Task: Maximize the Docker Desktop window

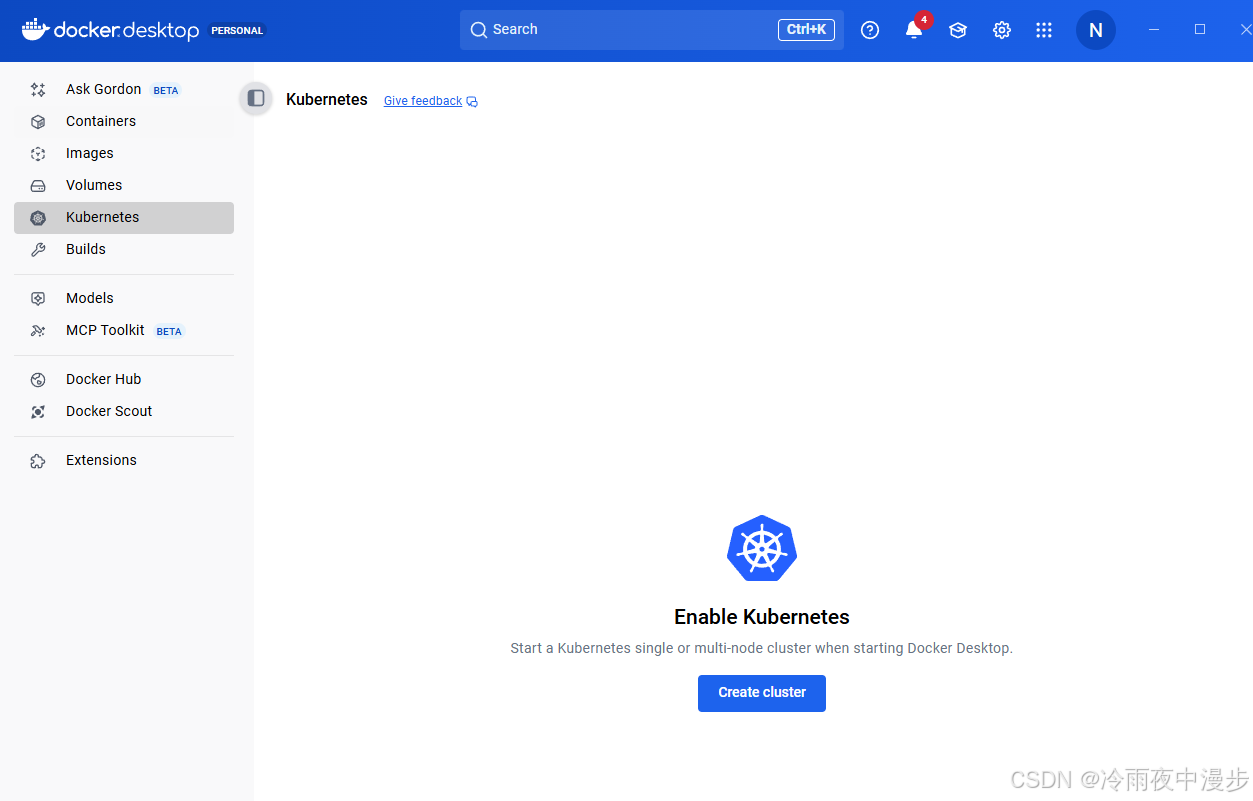Action: (x=1200, y=30)
